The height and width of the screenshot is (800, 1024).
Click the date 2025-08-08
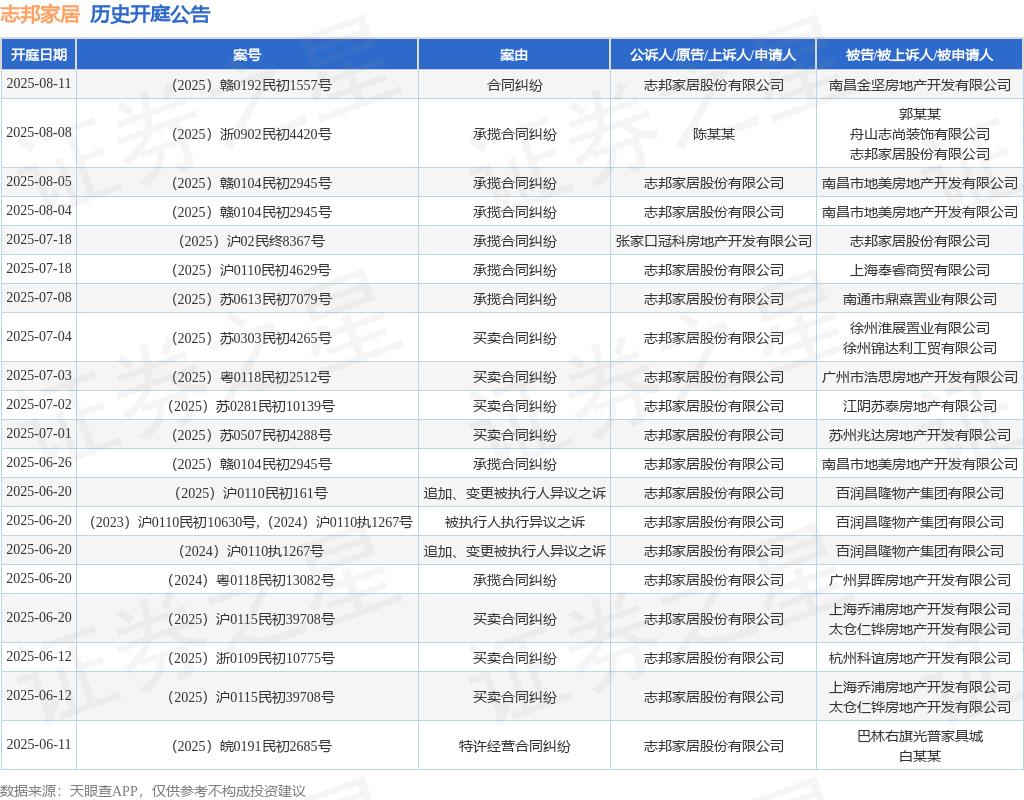[39, 133]
